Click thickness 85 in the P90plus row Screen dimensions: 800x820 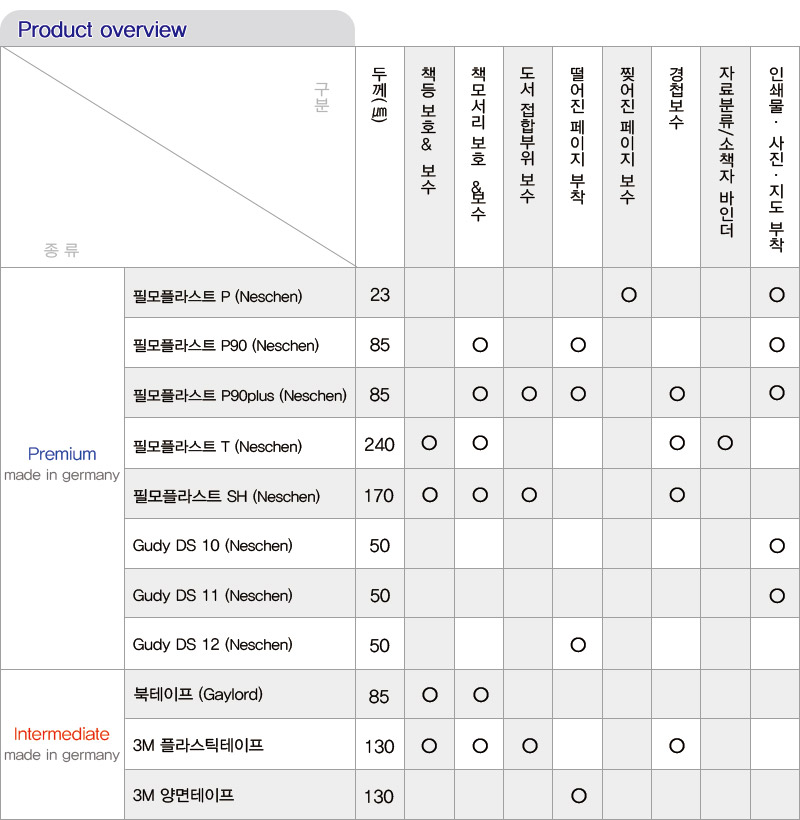tap(380, 395)
